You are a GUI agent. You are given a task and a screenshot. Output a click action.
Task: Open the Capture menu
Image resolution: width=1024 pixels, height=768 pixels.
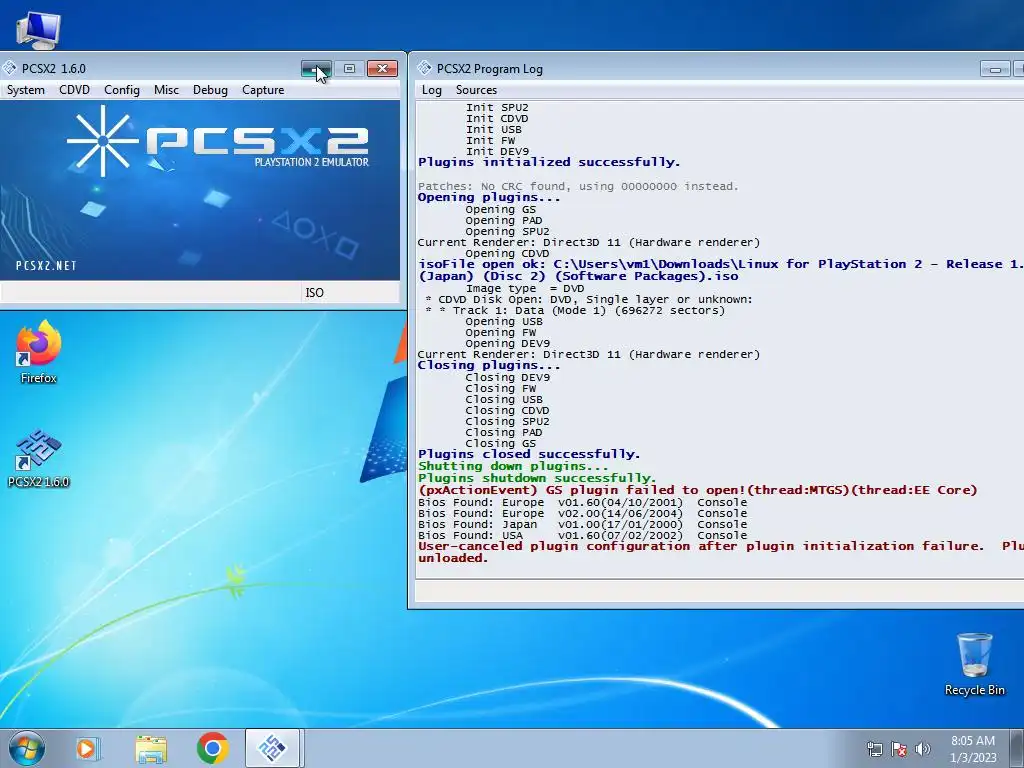click(x=263, y=90)
